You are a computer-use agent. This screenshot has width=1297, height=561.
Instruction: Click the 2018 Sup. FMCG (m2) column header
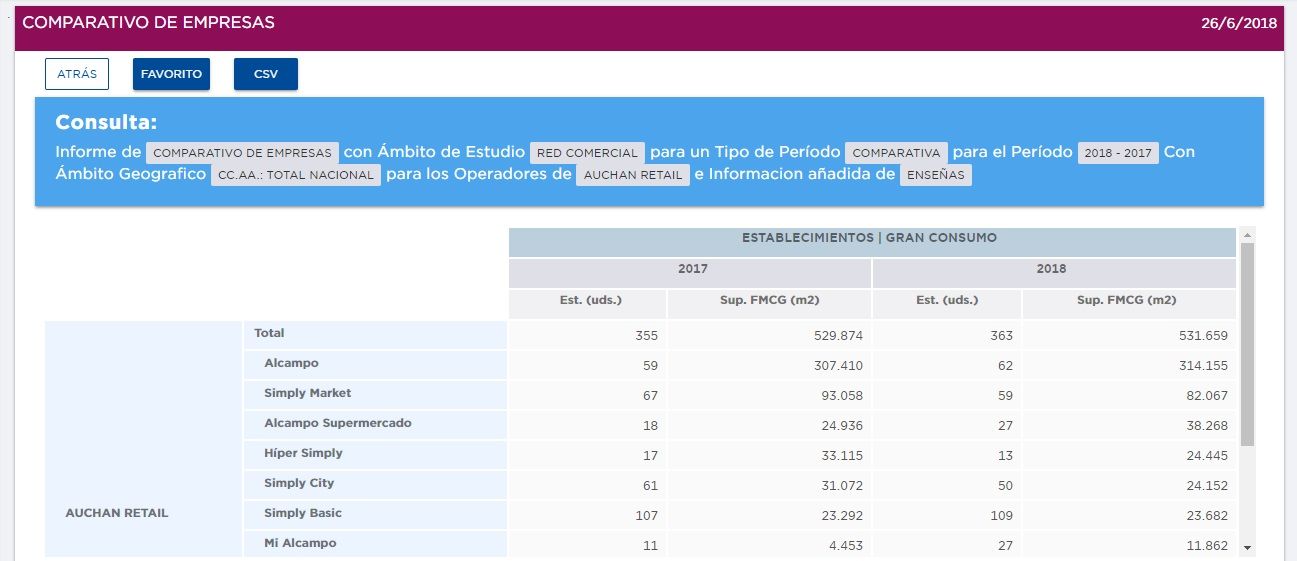[1129, 304]
